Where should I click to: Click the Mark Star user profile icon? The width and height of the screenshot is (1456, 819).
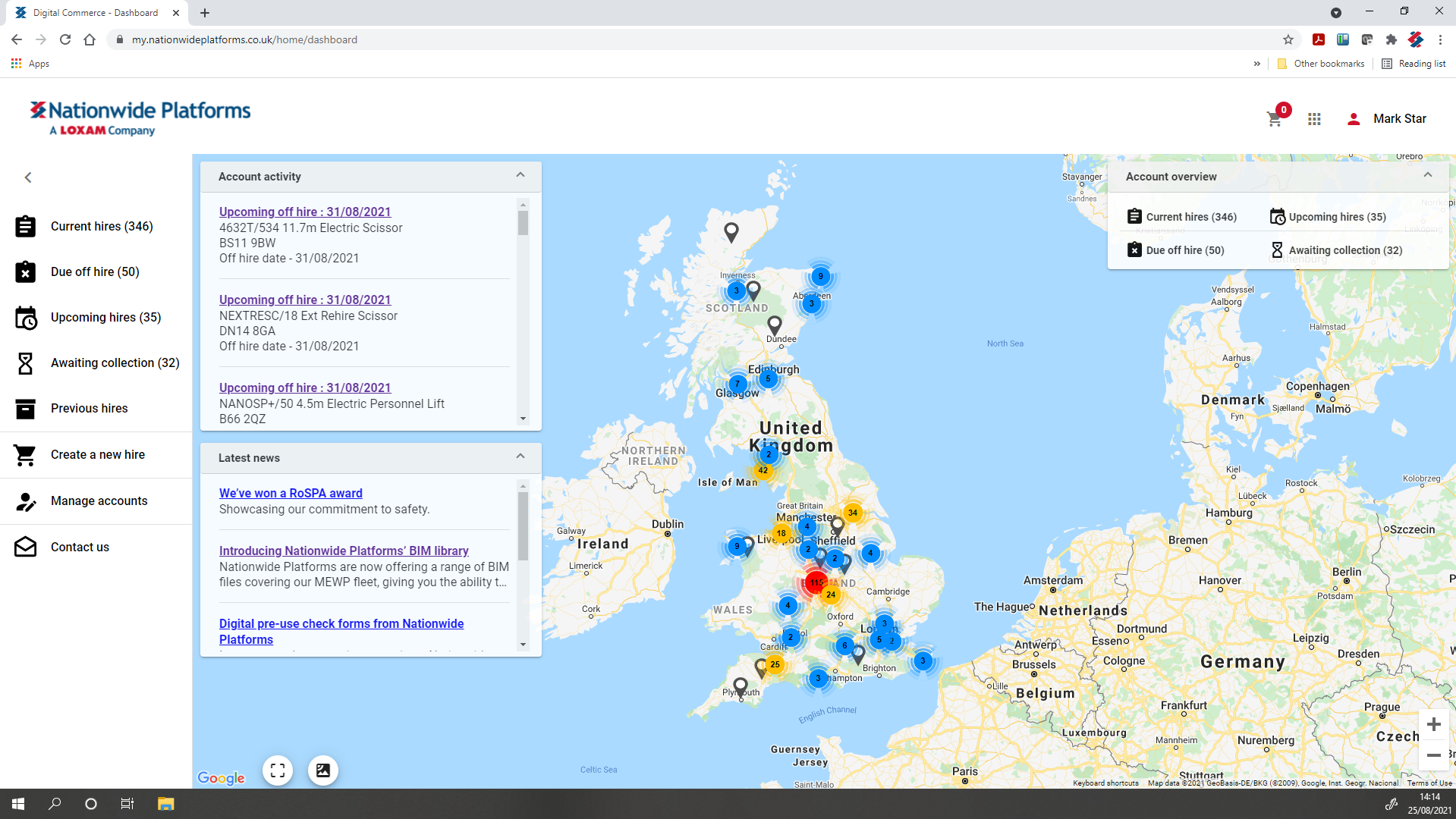pyautogui.click(x=1354, y=119)
